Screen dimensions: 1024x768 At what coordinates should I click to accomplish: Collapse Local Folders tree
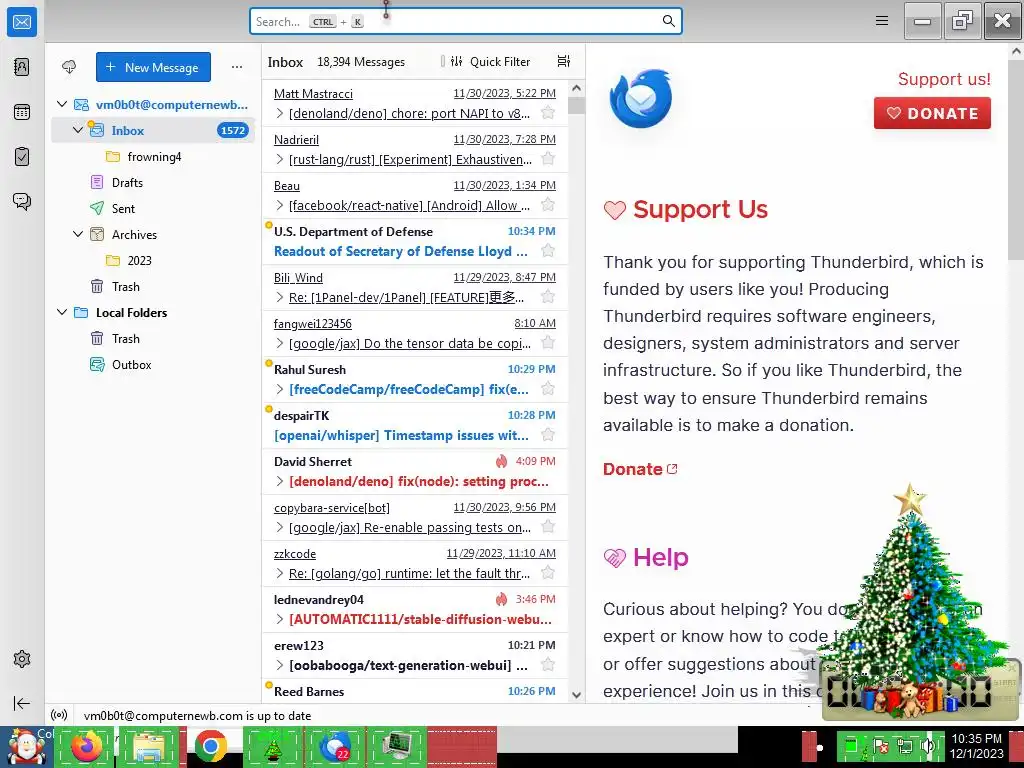[62, 312]
